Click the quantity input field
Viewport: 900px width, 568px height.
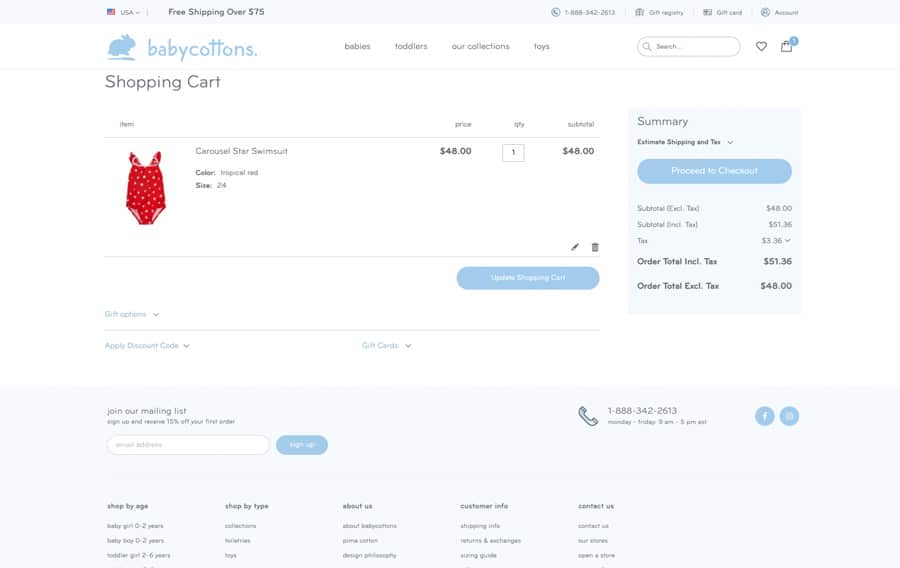coord(513,153)
